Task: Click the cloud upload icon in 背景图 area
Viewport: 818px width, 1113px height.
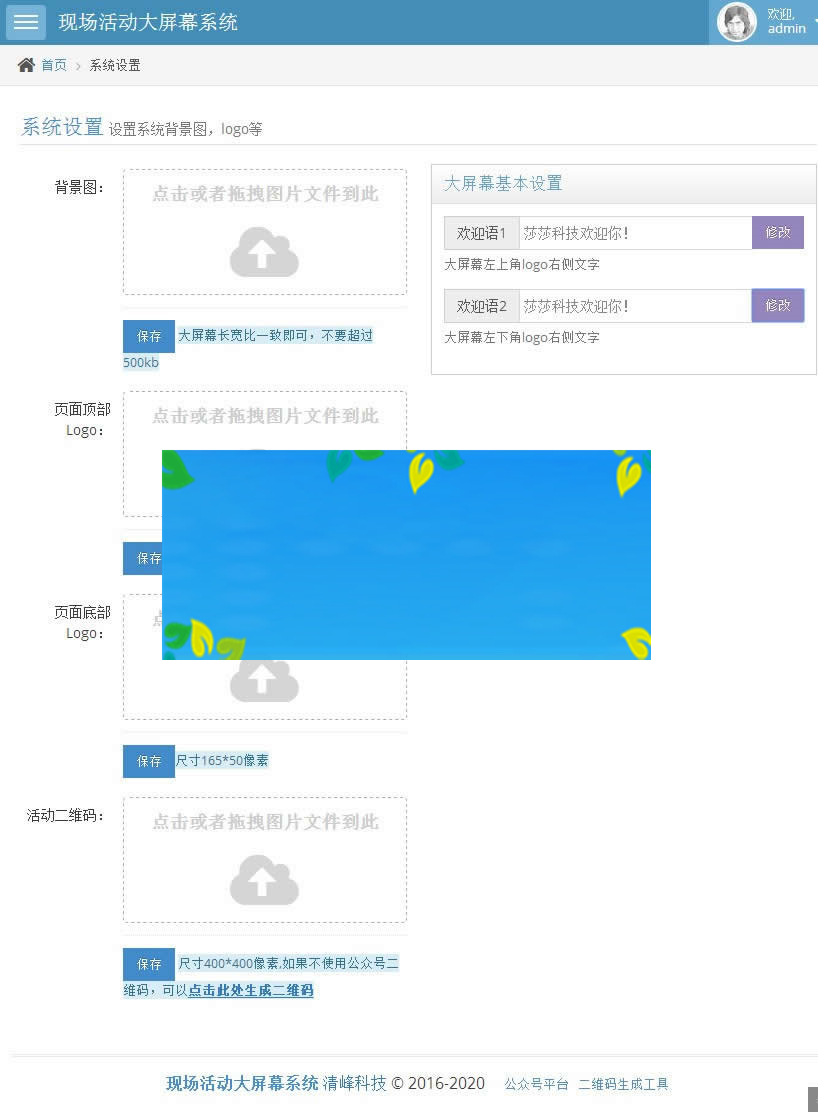Action: click(x=263, y=252)
